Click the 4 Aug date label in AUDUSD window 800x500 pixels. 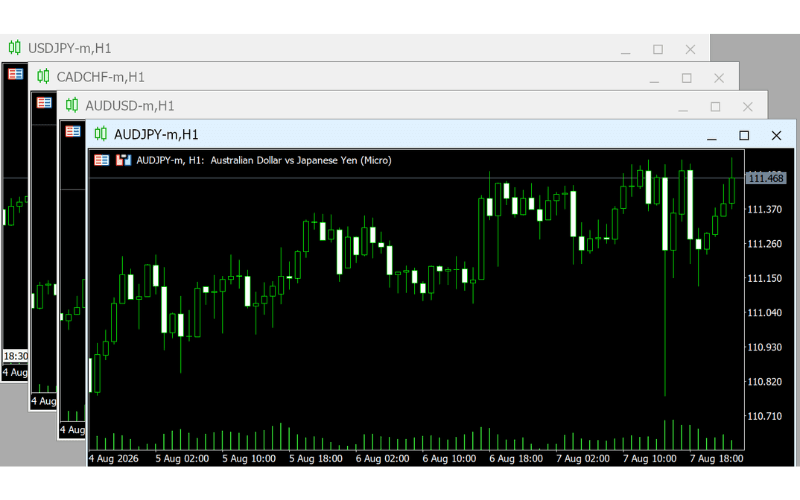72,430
